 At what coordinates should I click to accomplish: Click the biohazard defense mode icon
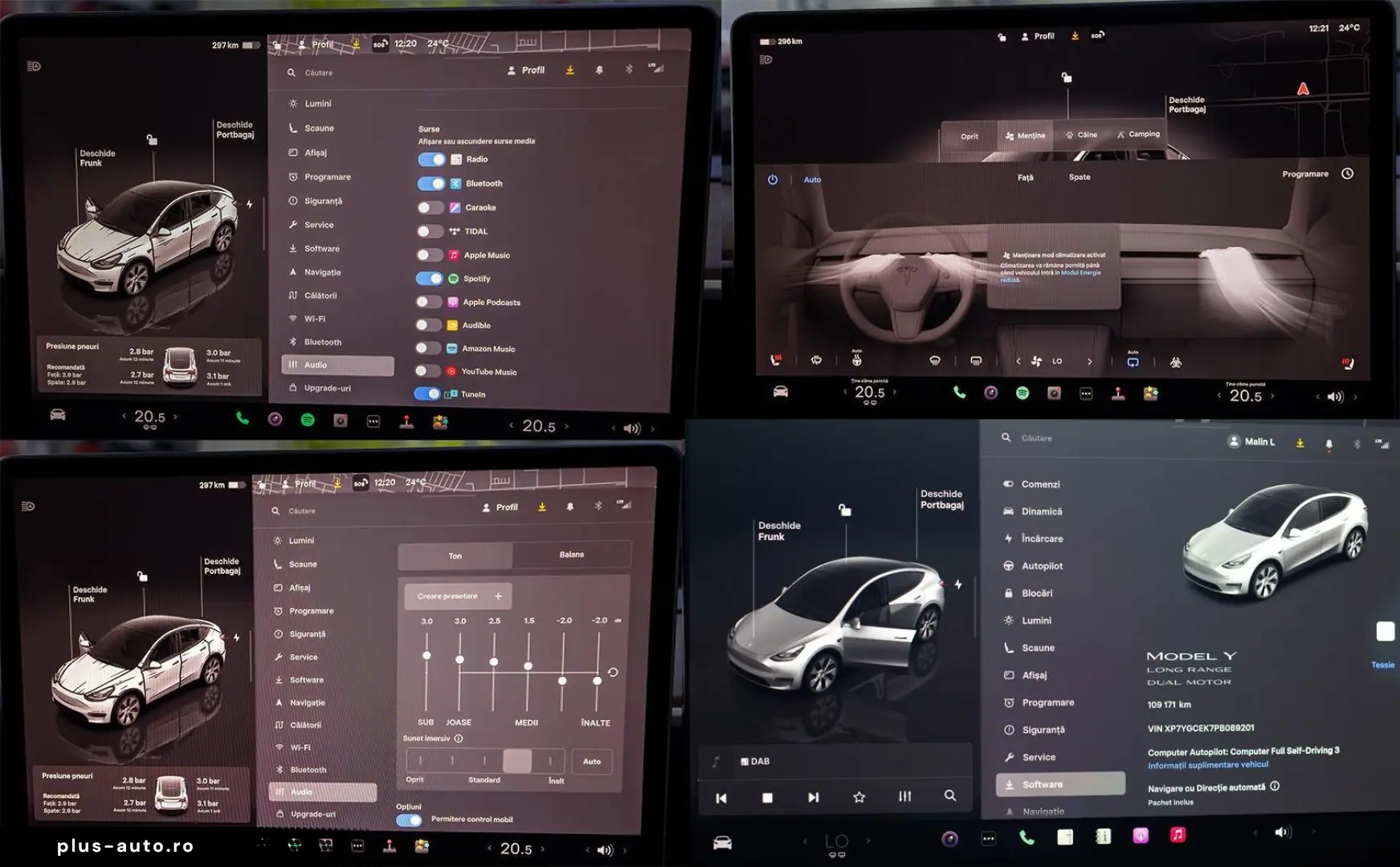(x=1176, y=362)
